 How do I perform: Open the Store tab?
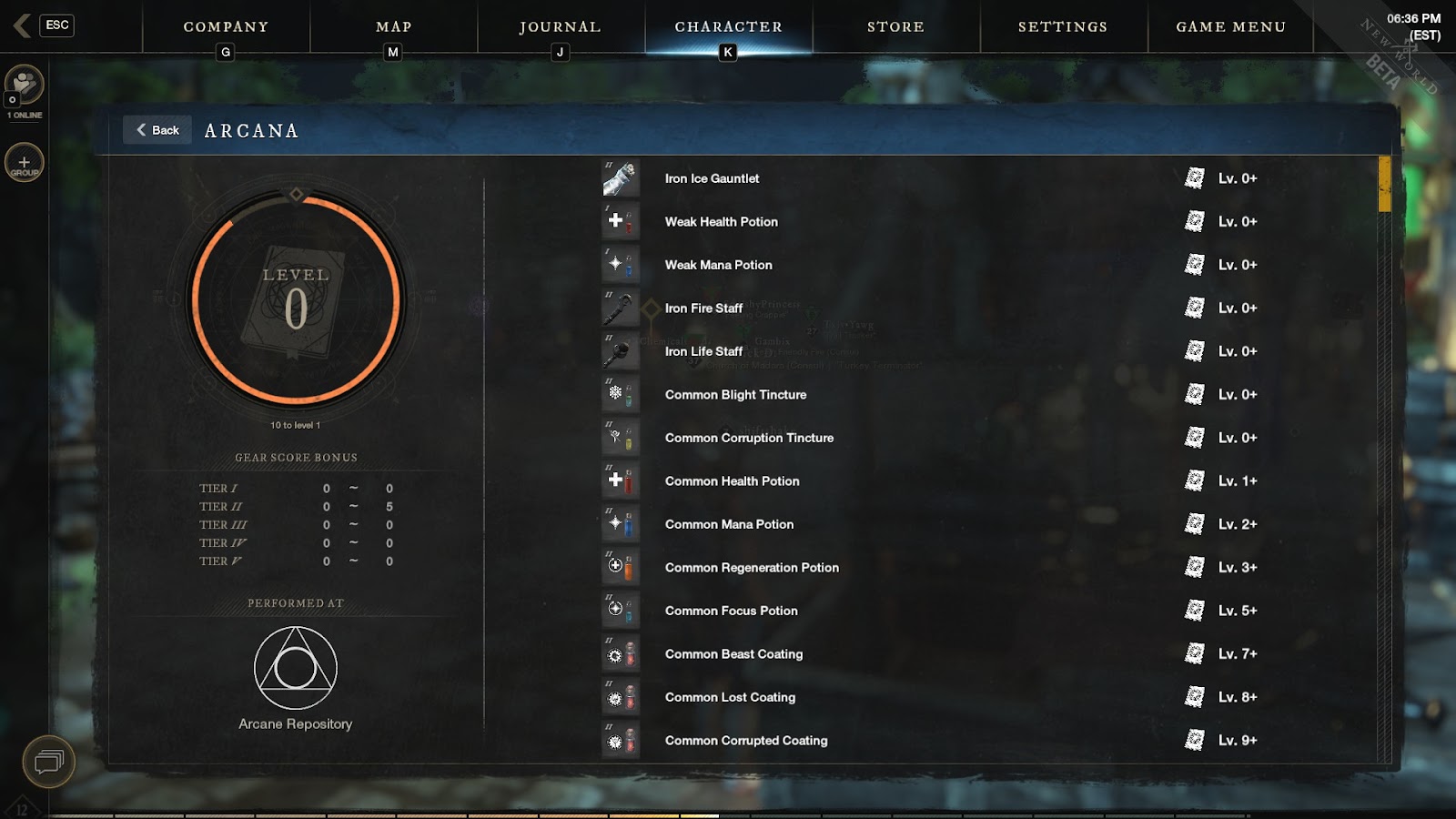896,26
